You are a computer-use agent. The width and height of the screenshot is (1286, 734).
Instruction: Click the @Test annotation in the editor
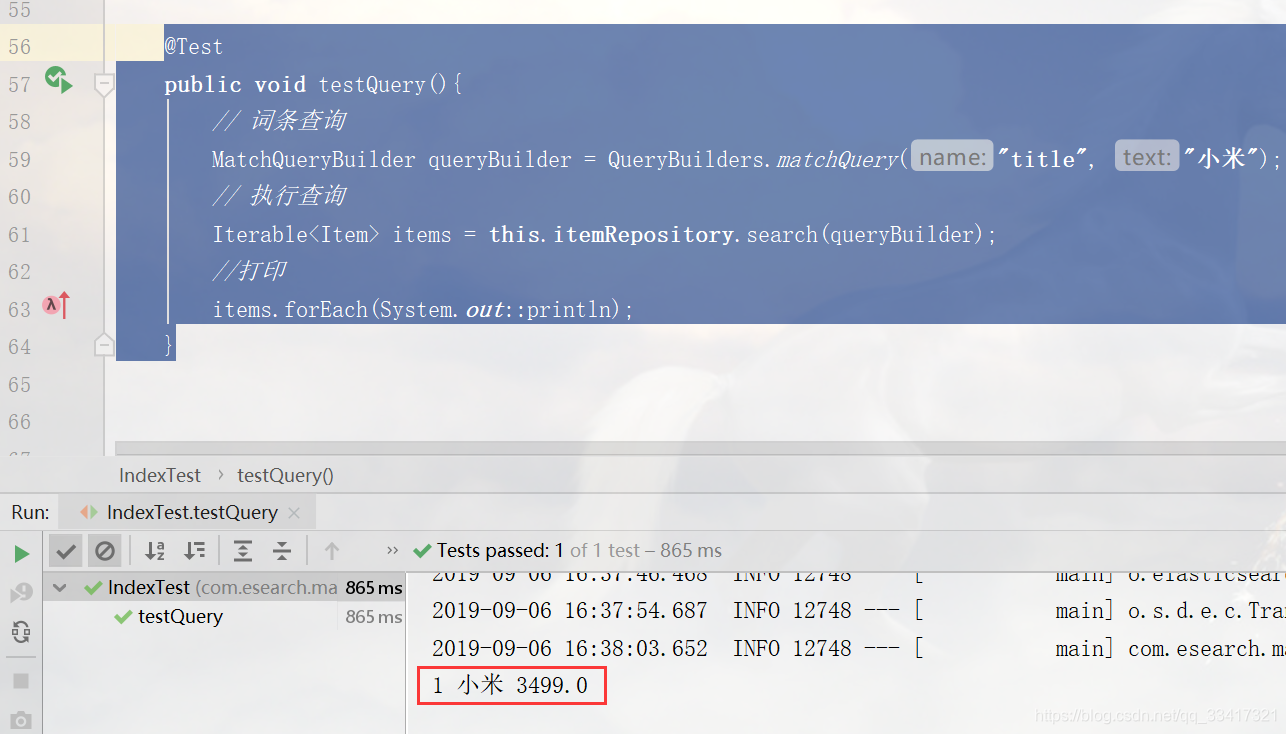(194, 47)
